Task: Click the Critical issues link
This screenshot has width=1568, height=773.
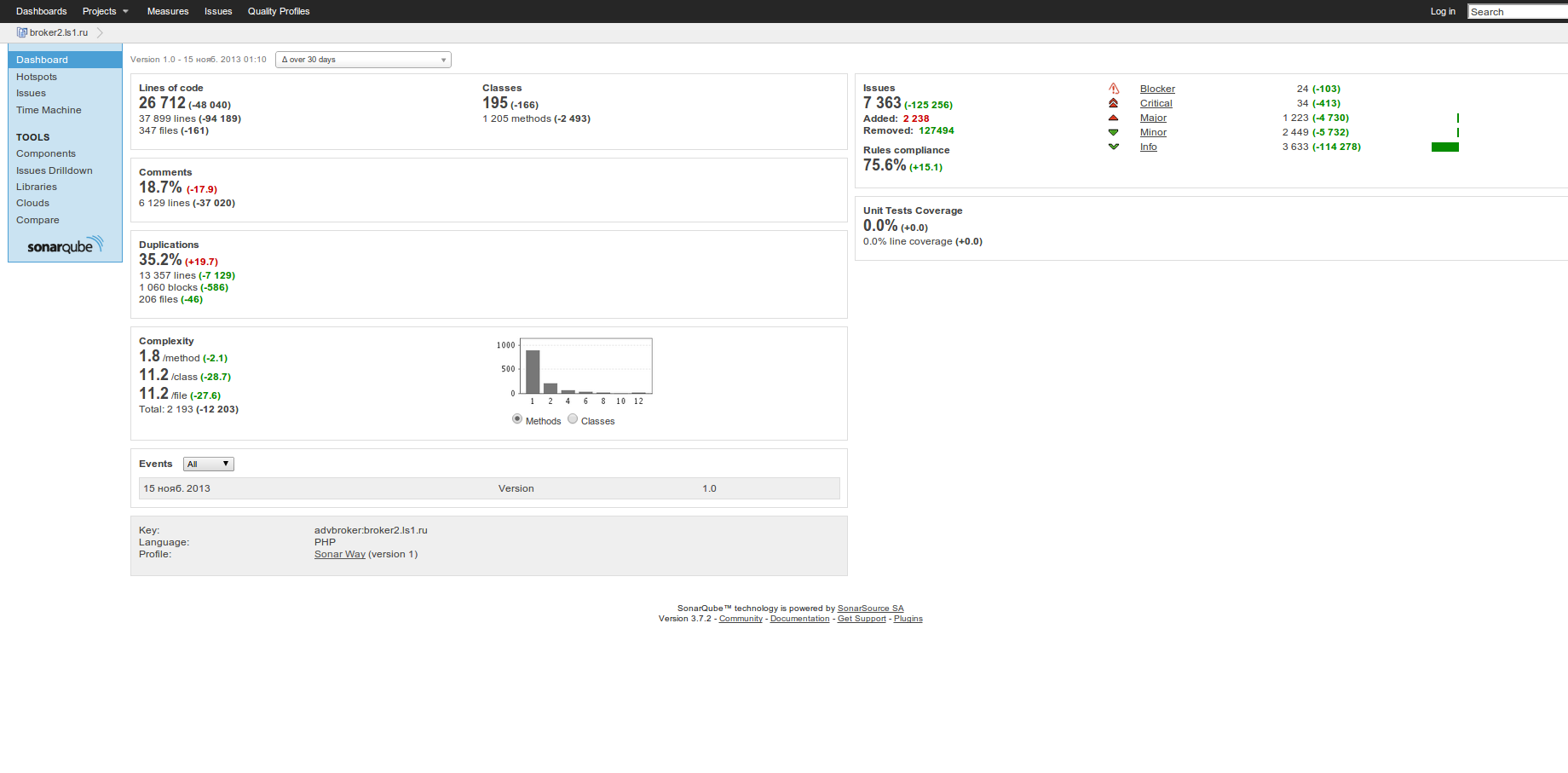Action: tap(1156, 103)
